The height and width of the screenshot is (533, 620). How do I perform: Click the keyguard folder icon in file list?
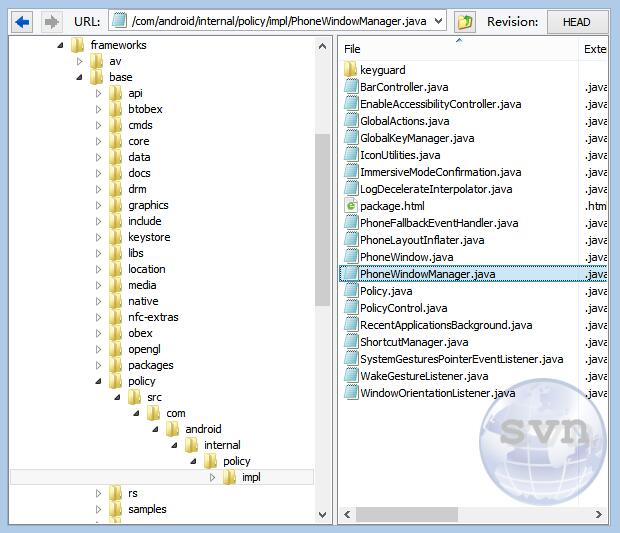point(350,70)
